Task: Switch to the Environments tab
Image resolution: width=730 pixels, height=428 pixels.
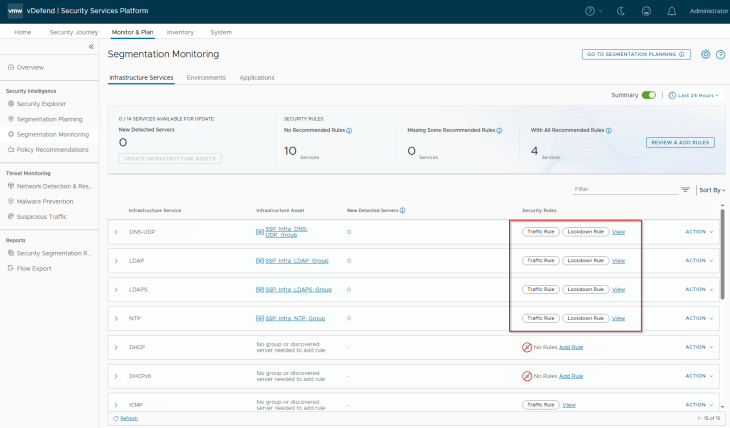Action: (x=206, y=77)
